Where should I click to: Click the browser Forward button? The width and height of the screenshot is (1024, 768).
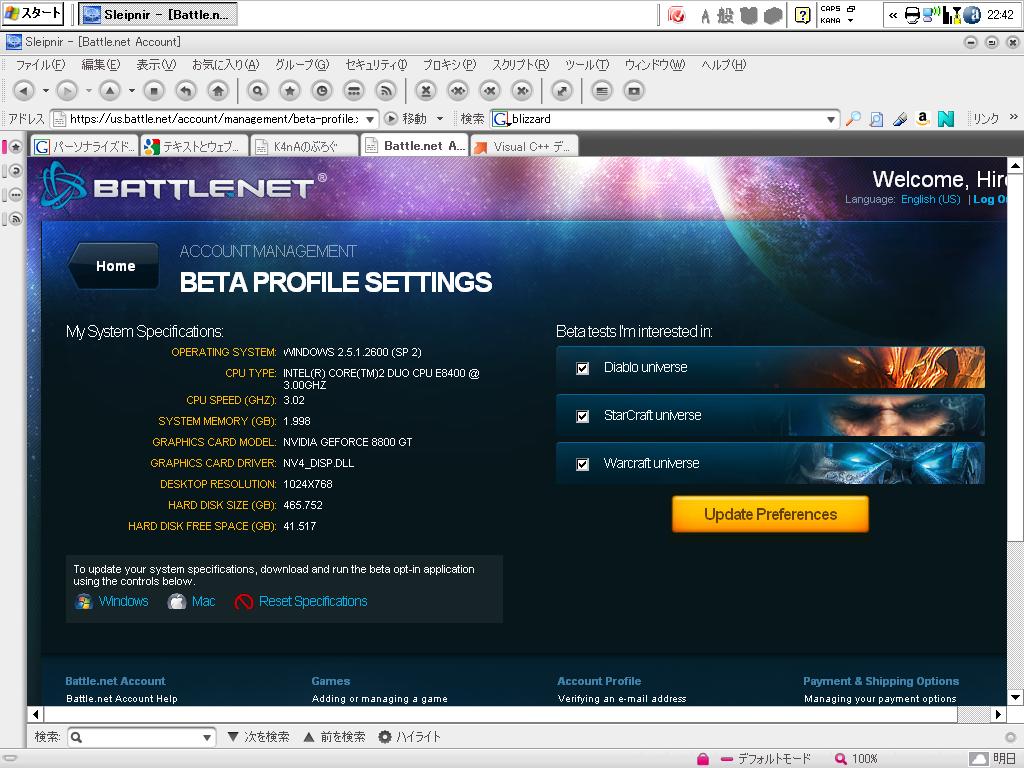click(x=67, y=91)
